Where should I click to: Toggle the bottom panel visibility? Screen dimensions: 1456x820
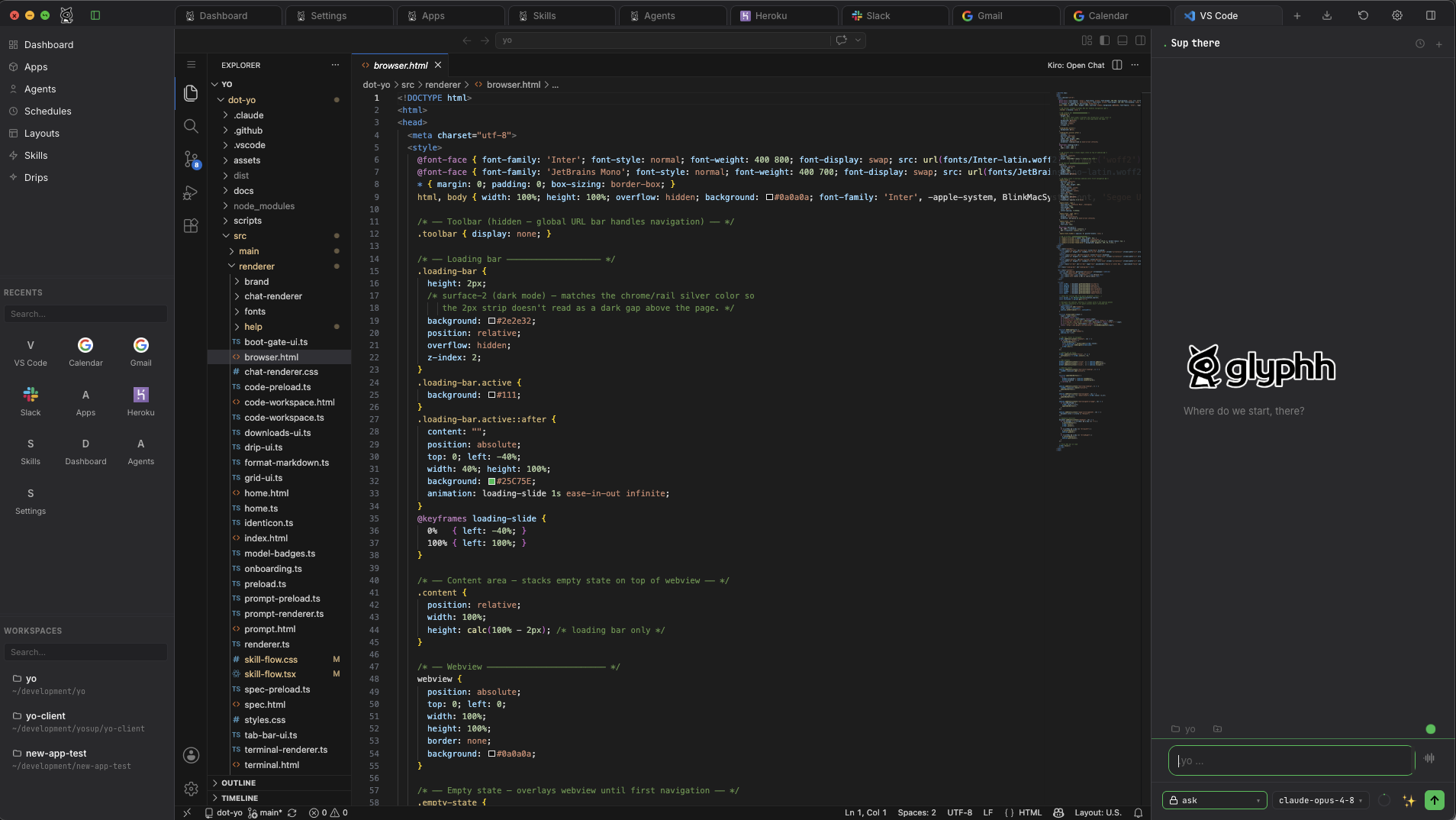pyautogui.click(x=1123, y=40)
